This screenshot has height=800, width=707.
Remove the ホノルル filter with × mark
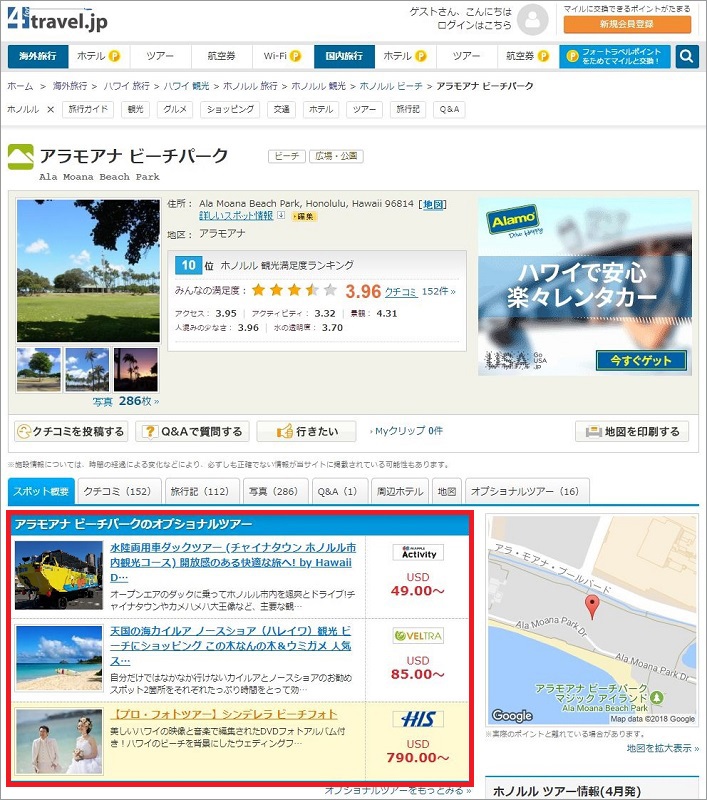click(x=50, y=109)
